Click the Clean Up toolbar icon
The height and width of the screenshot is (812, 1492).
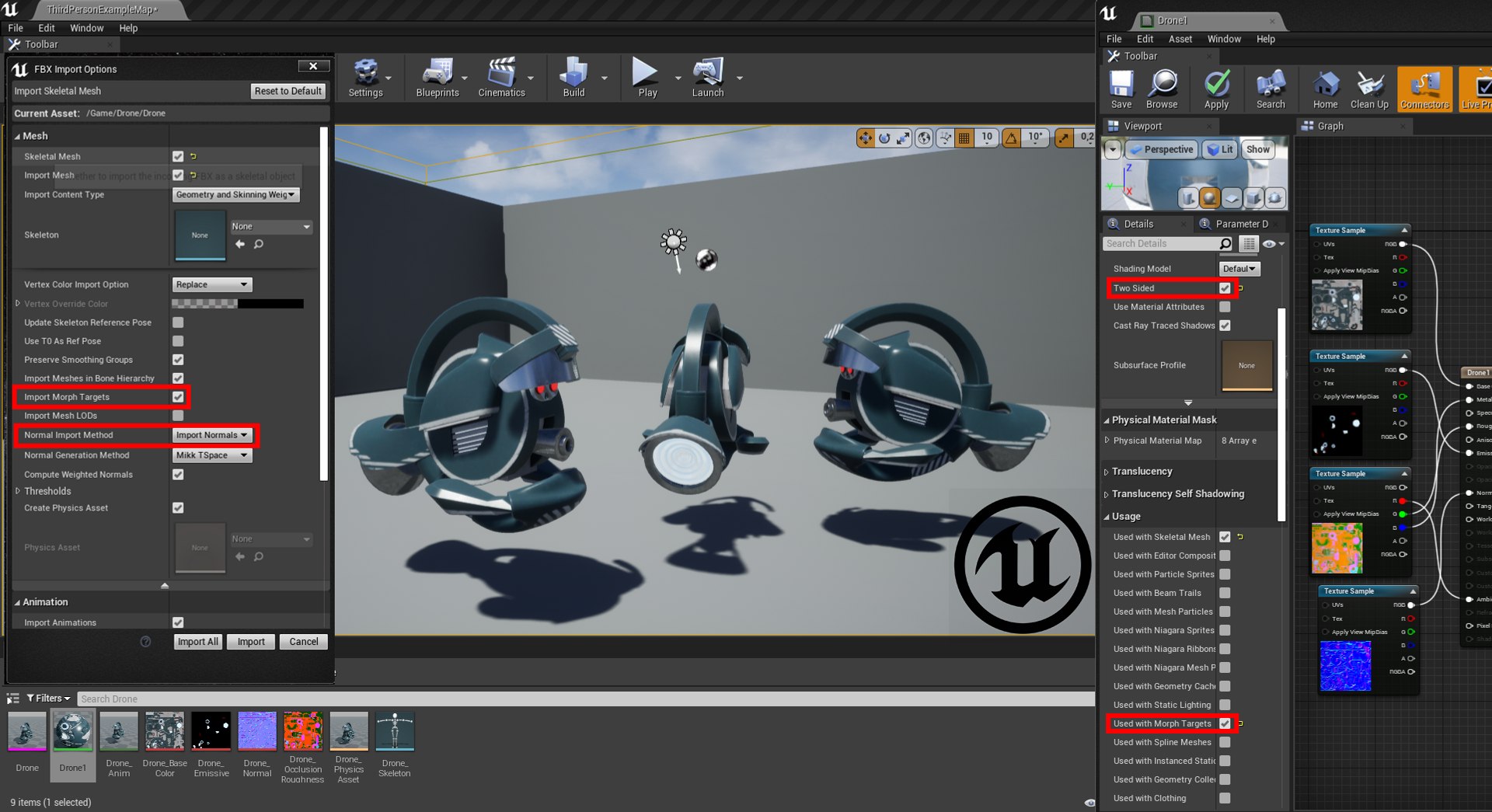click(1369, 89)
